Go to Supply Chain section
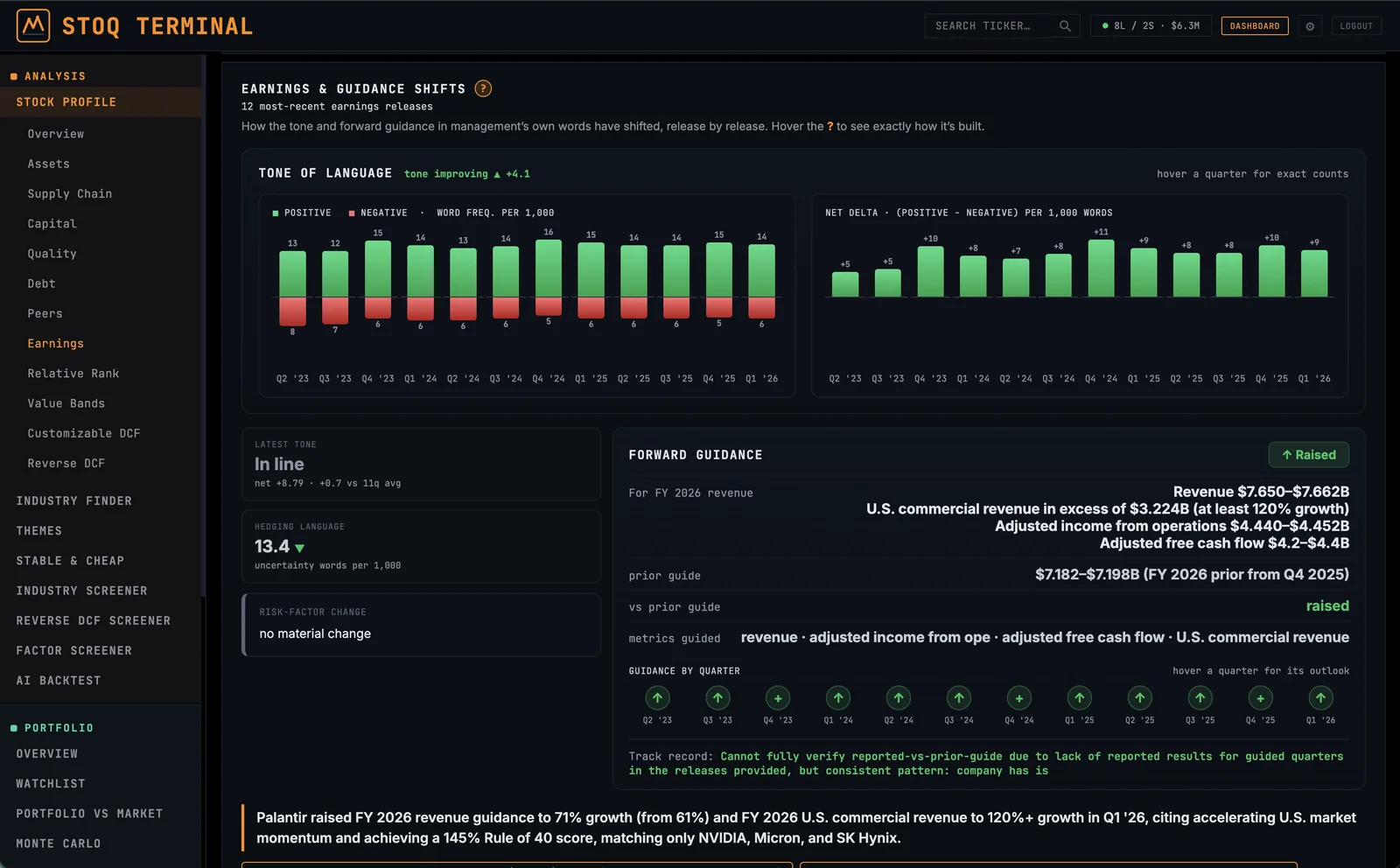Image resolution: width=1400 pixels, height=868 pixels. tap(70, 193)
